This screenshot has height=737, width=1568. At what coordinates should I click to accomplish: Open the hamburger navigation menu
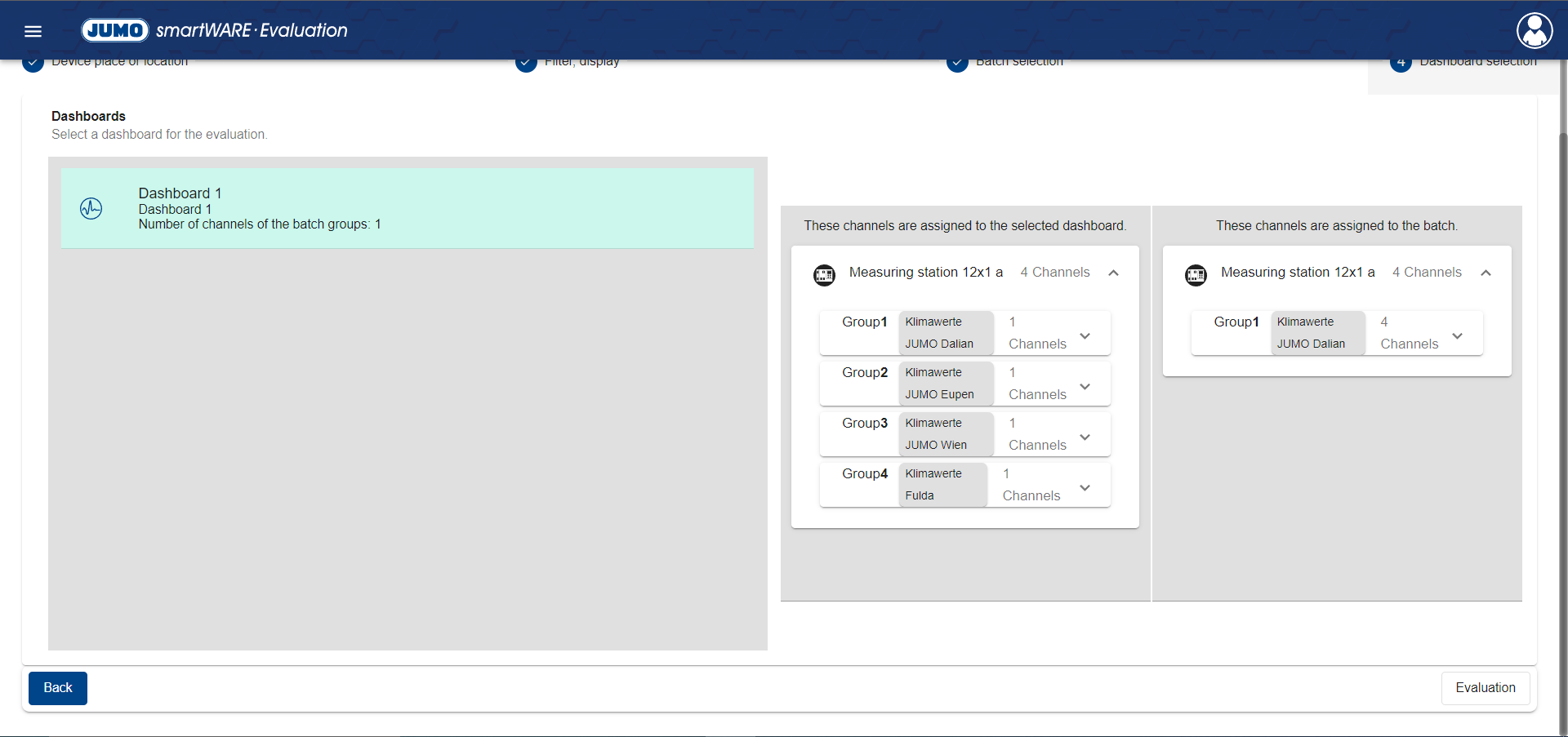point(33,31)
